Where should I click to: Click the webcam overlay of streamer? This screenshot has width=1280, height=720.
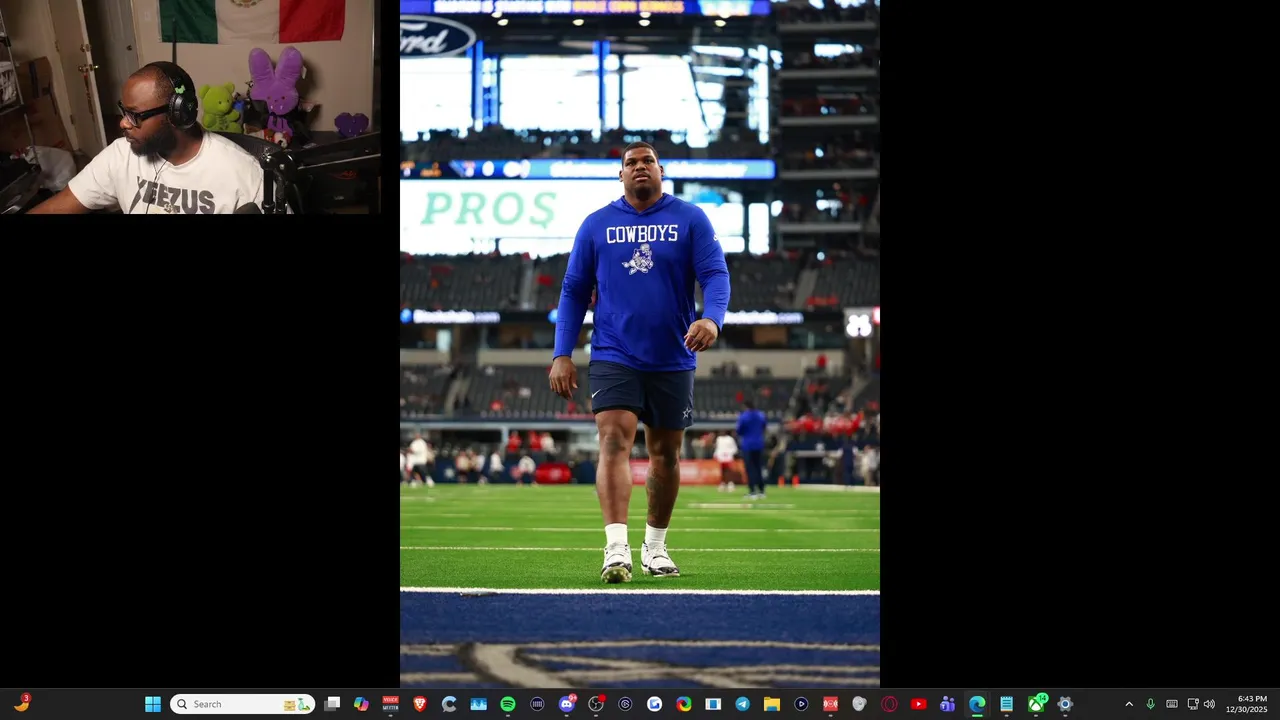[190, 107]
